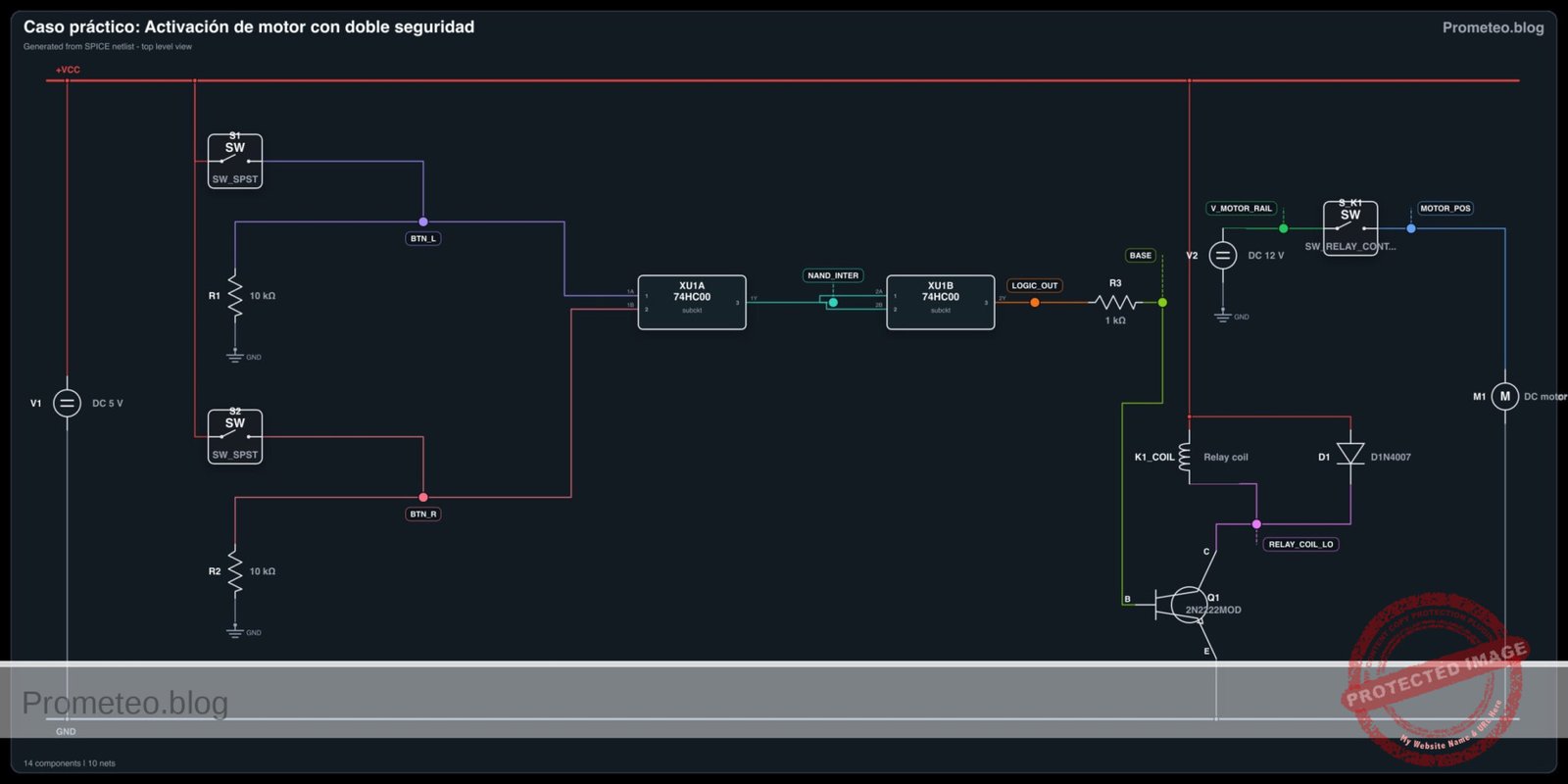Select the NAND_INTER net label

[x=833, y=275]
